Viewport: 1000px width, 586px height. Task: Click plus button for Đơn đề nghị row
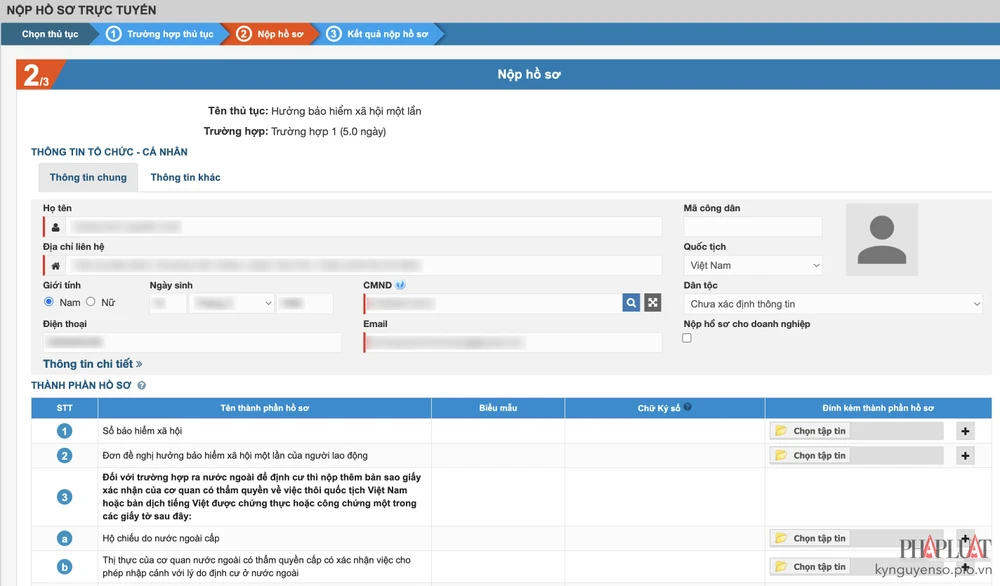tap(965, 456)
